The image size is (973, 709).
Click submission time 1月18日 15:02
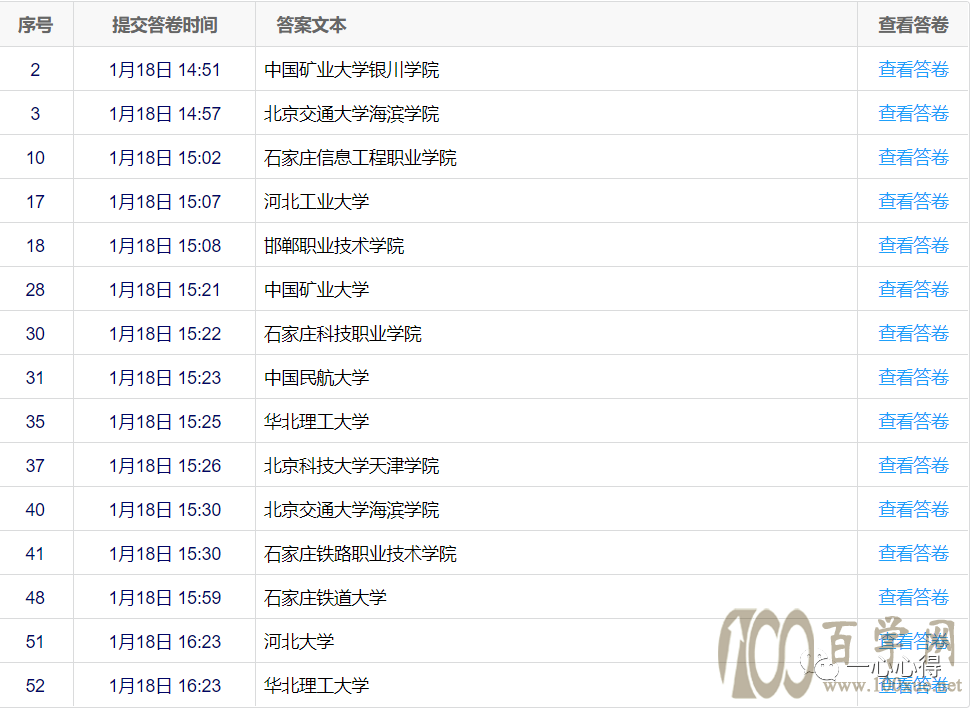pyautogui.click(x=165, y=158)
